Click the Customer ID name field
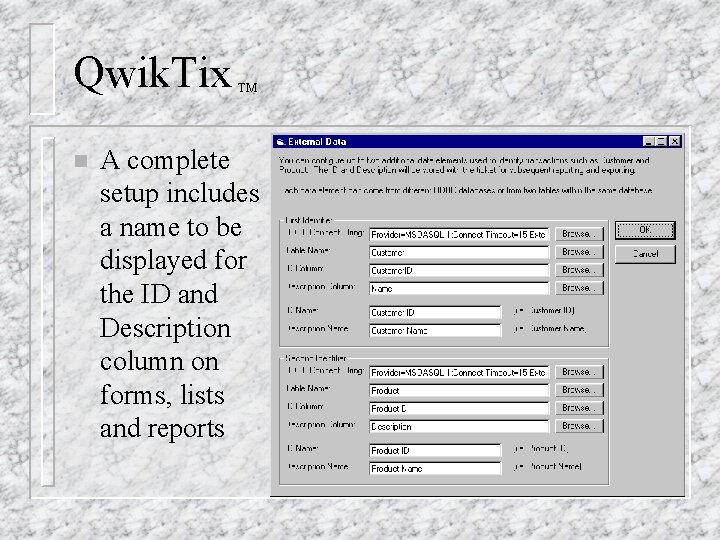 435,313
